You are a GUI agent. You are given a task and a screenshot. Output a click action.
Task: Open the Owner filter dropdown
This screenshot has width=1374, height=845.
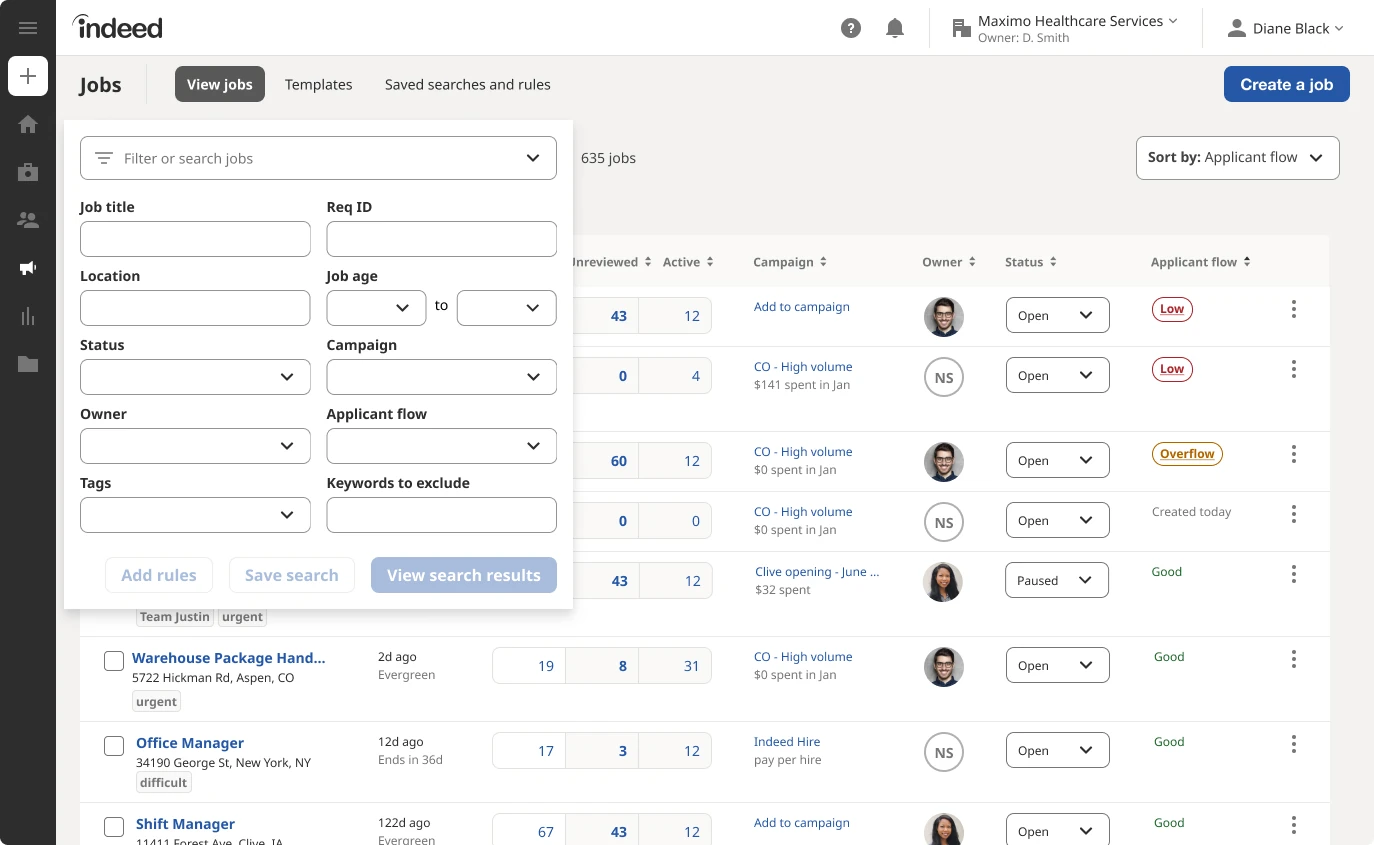coord(195,446)
